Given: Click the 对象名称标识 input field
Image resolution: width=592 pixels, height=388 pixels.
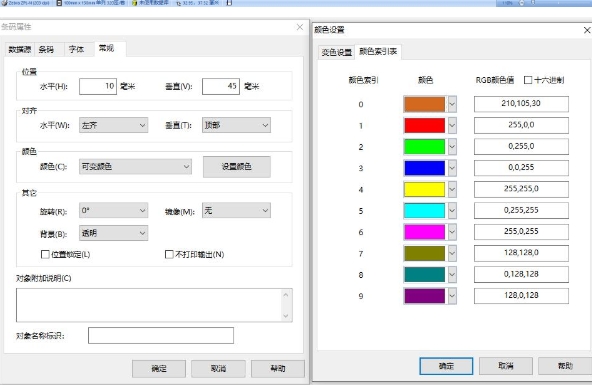Looking at the screenshot, I should click(x=161, y=336).
